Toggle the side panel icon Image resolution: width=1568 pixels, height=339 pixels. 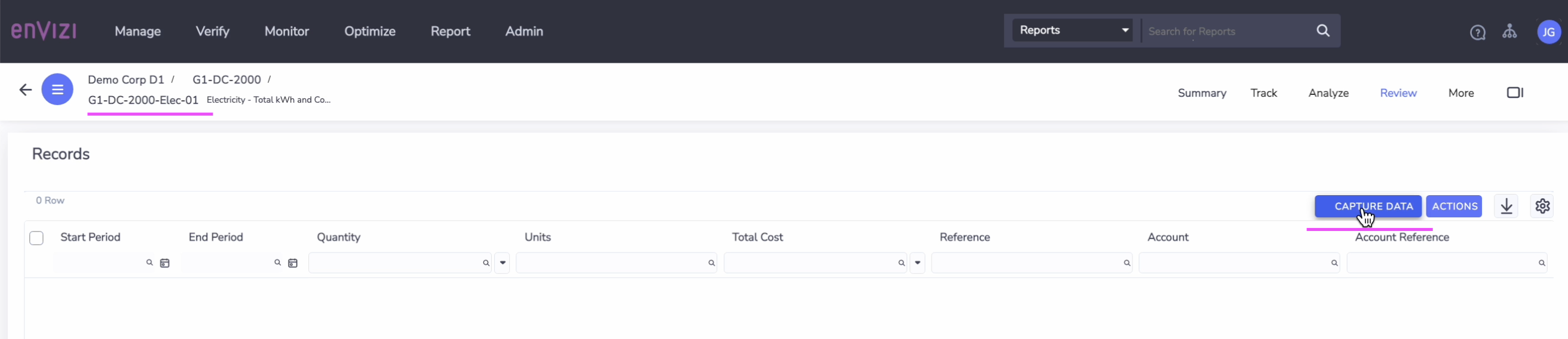point(1514,93)
